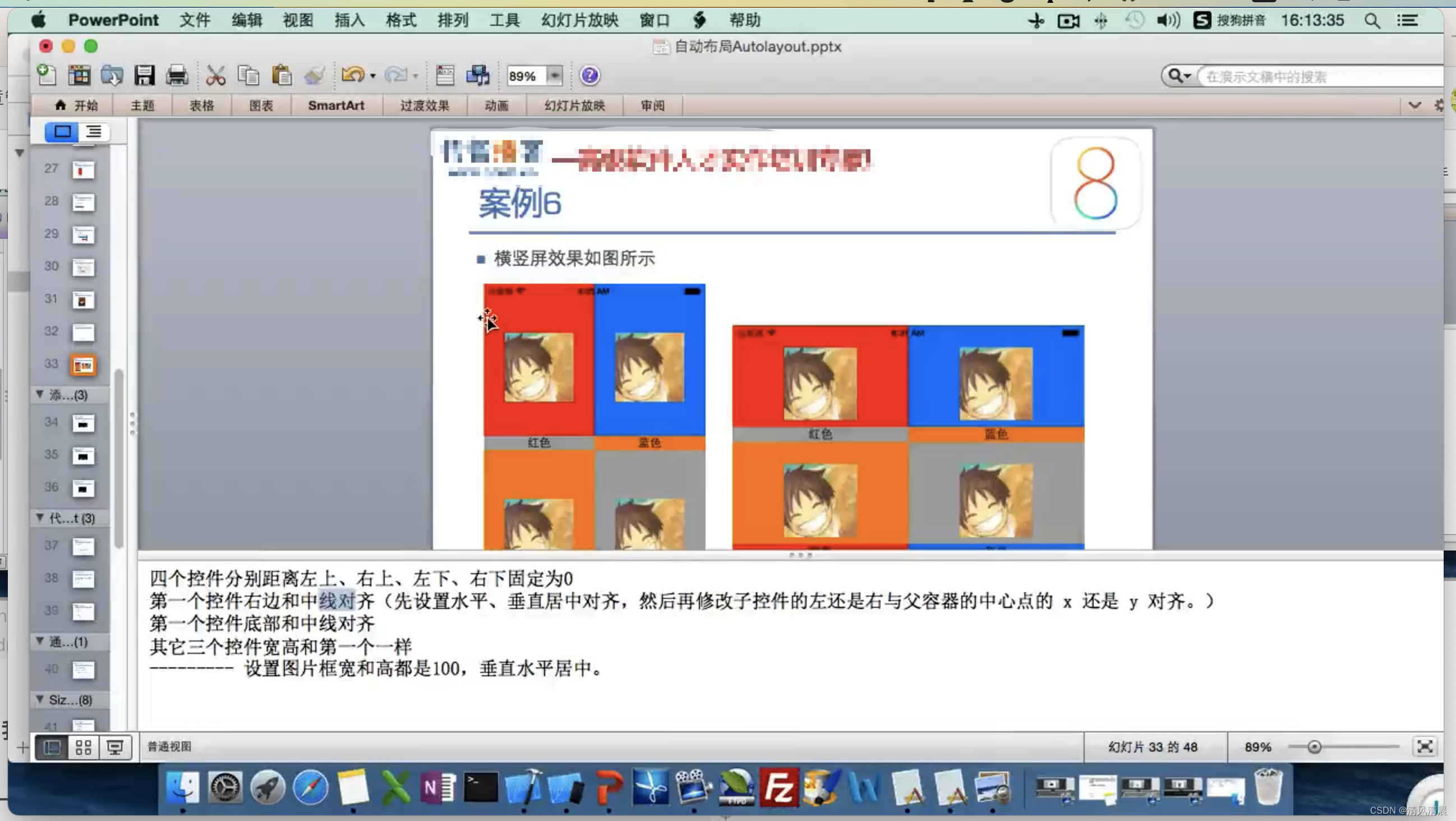Open ribbon settings gear icon
The image size is (1456, 821).
coord(1439,105)
